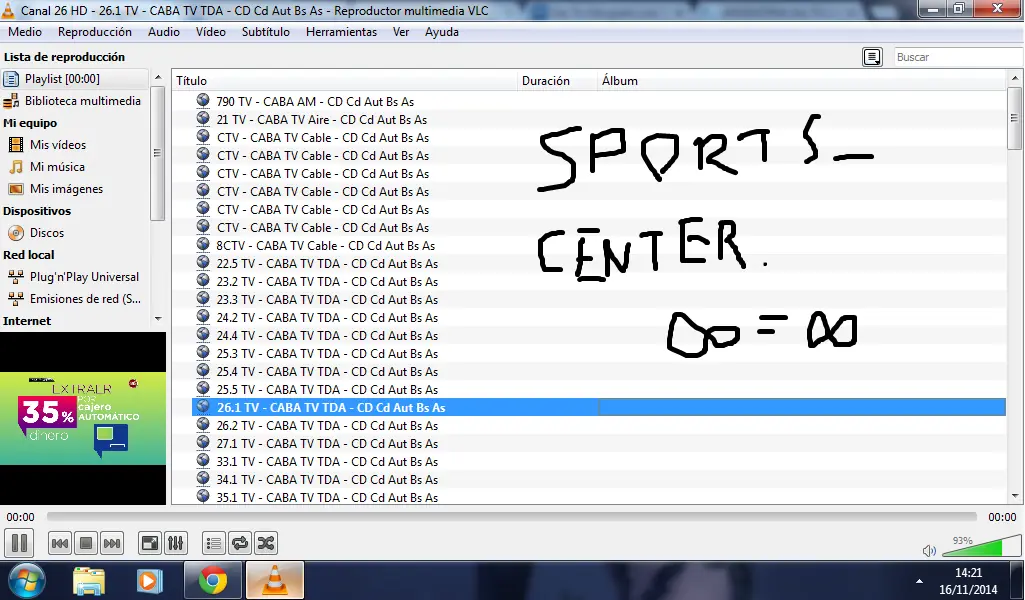Select 25.5 TV - CABA TV TDA row

(599, 390)
